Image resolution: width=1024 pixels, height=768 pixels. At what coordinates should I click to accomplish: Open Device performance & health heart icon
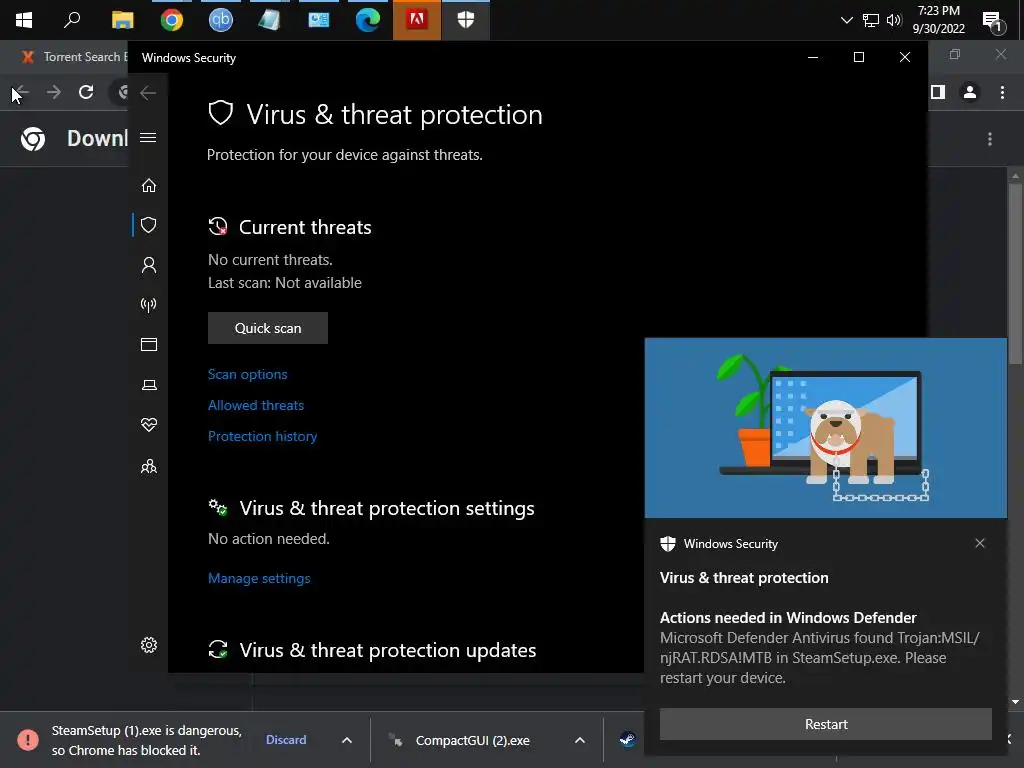(x=149, y=424)
